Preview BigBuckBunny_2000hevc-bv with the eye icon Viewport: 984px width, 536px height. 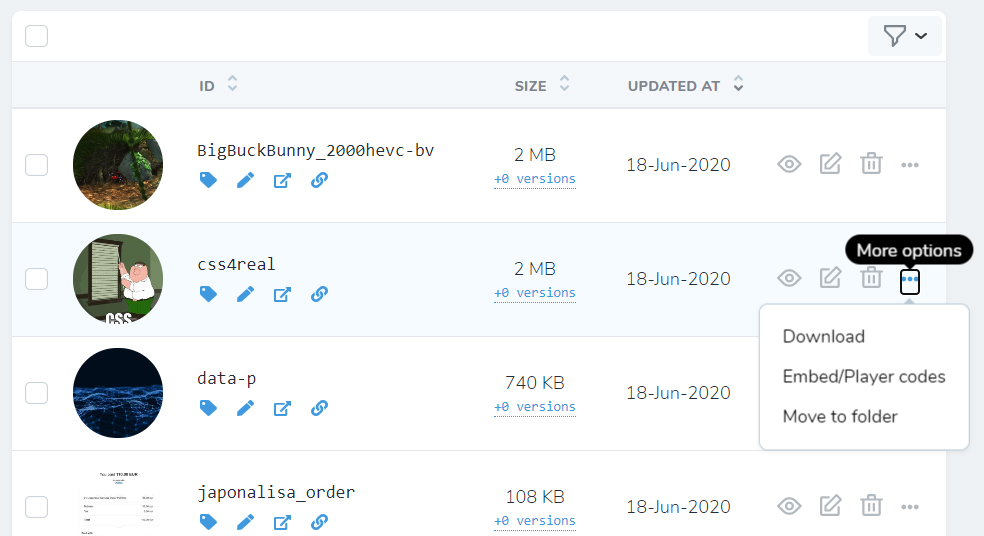(x=789, y=164)
